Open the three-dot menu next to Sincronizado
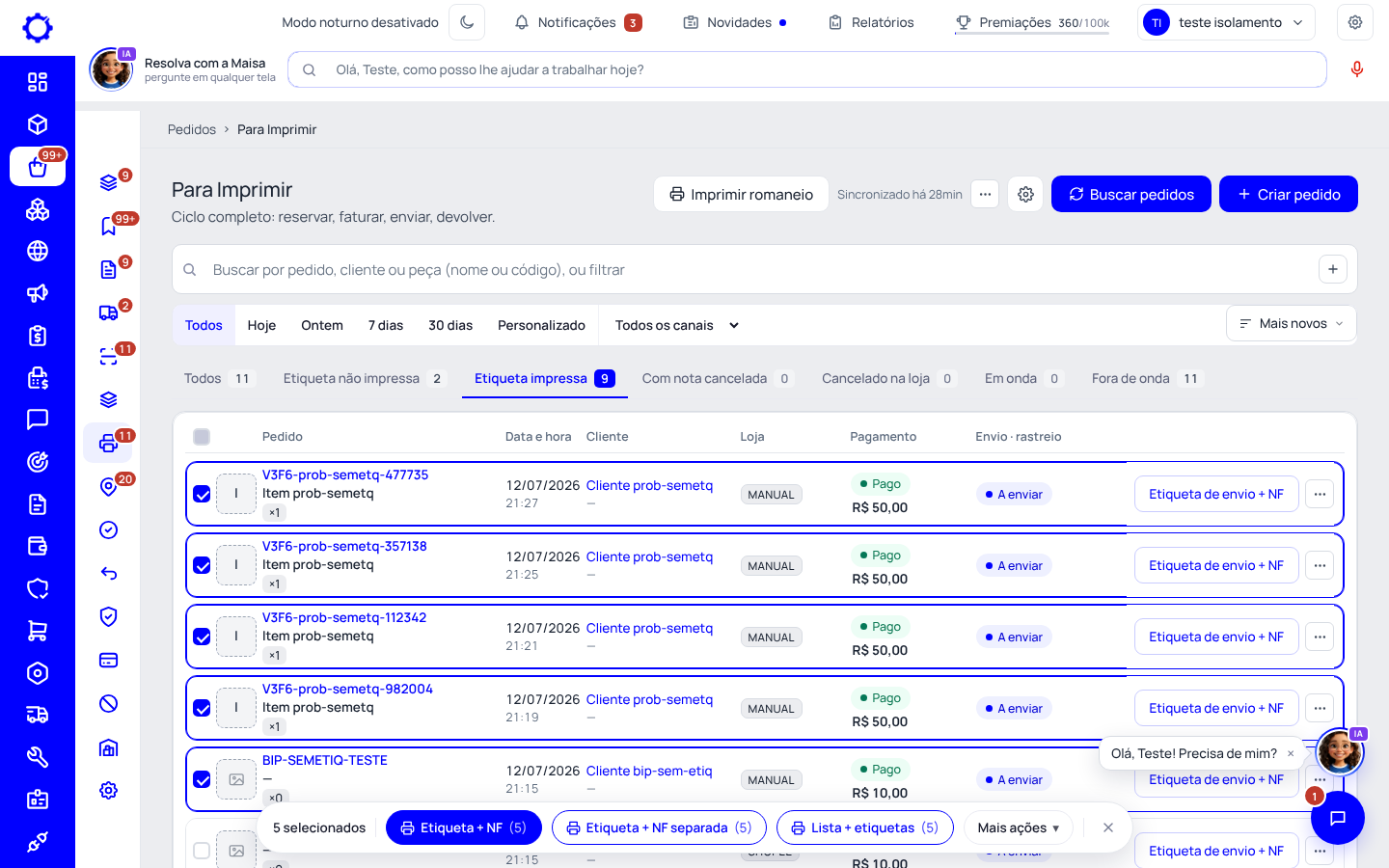Image resolution: width=1389 pixels, height=868 pixels. point(985,194)
